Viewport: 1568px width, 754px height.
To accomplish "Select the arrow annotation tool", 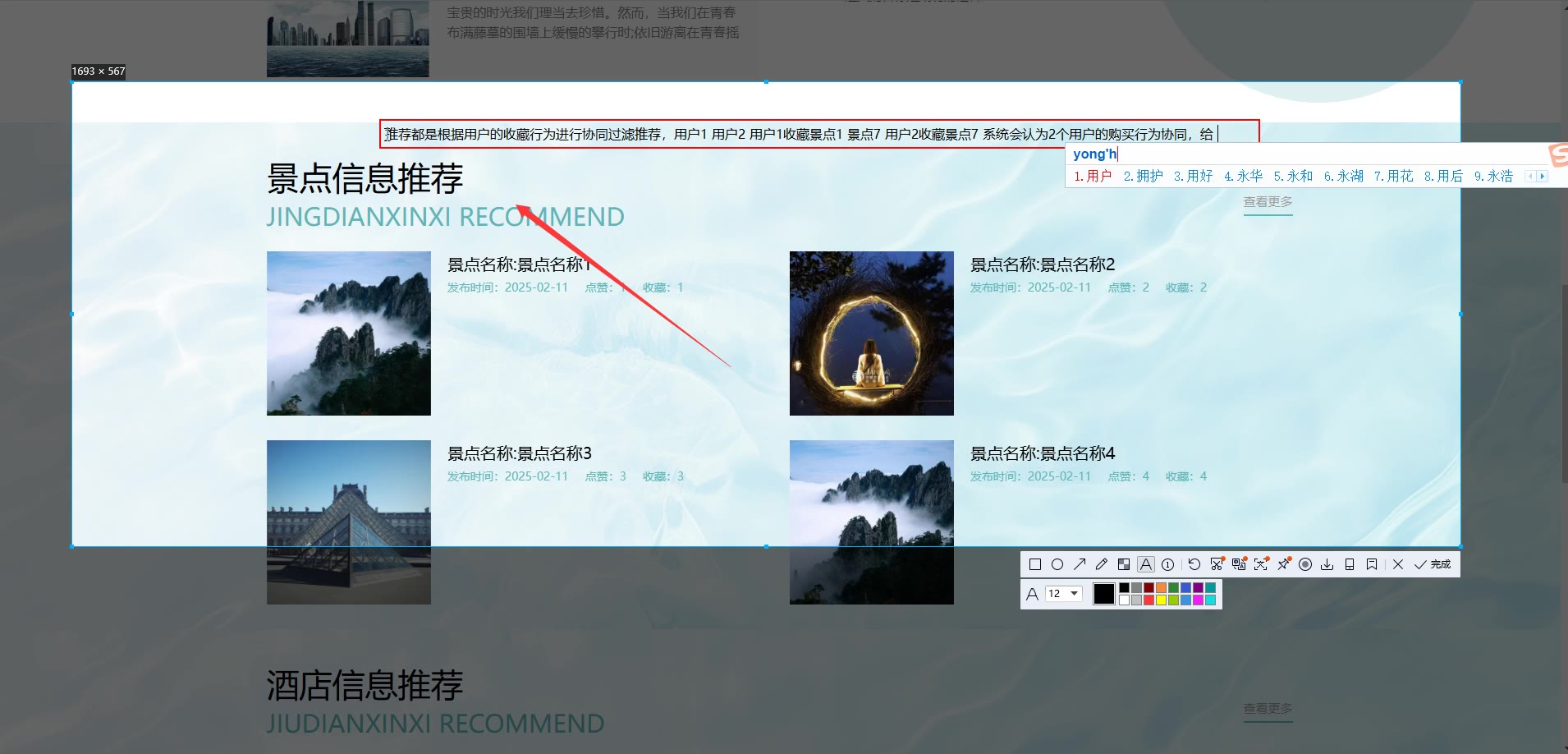I will click(x=1080, y=564).
